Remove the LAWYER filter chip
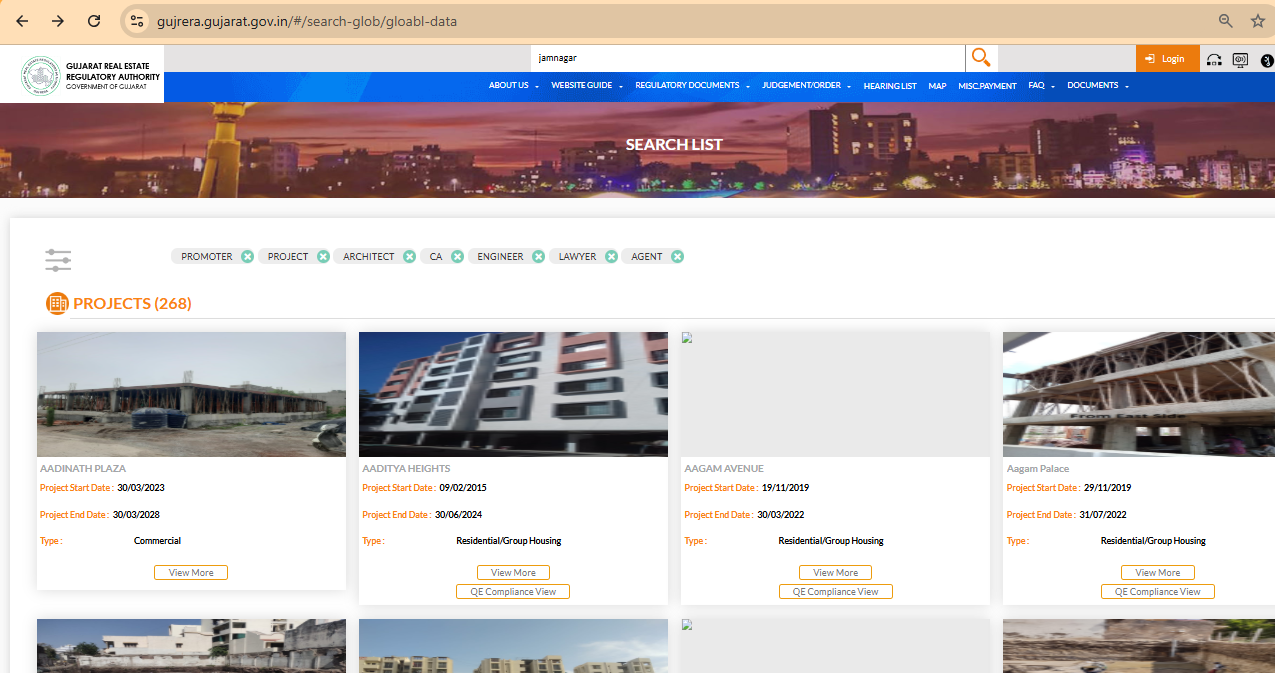The image size is (1275, 673). (611, 257)
